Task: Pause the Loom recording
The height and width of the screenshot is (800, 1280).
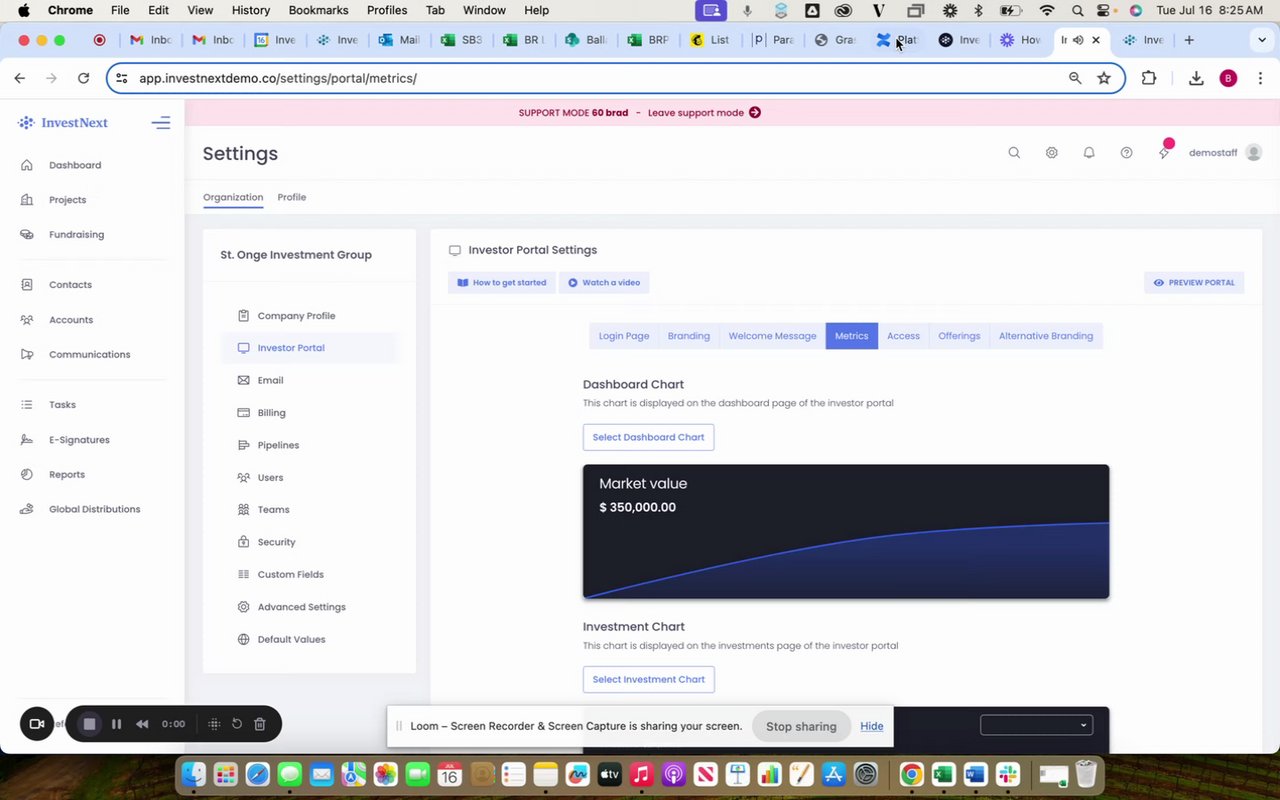Action: [116, 724]
